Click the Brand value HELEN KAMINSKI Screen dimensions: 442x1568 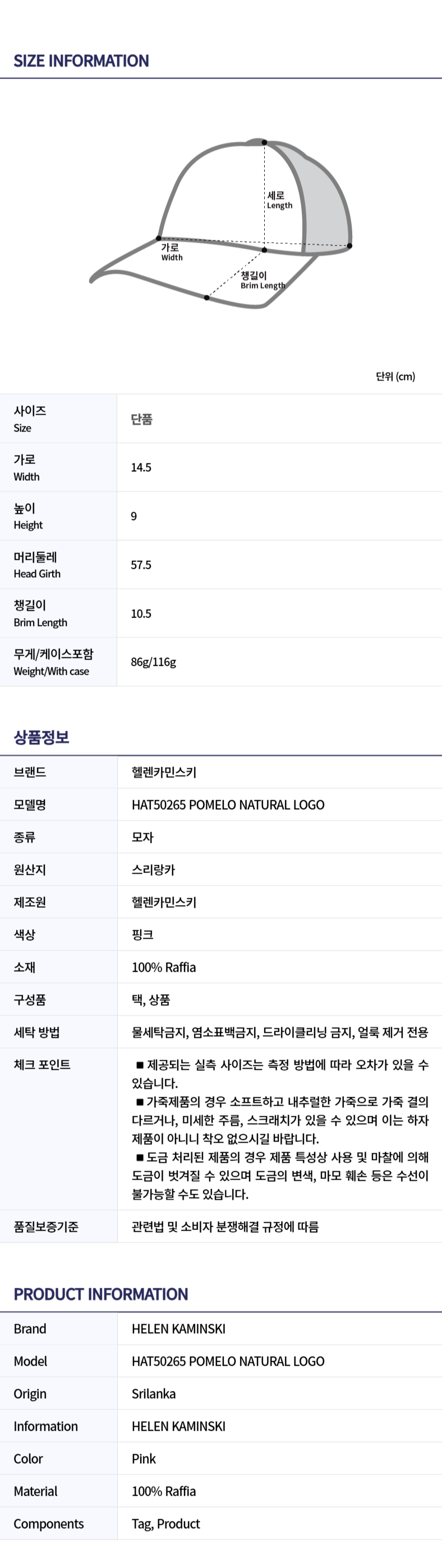[x=178, y=1329]
